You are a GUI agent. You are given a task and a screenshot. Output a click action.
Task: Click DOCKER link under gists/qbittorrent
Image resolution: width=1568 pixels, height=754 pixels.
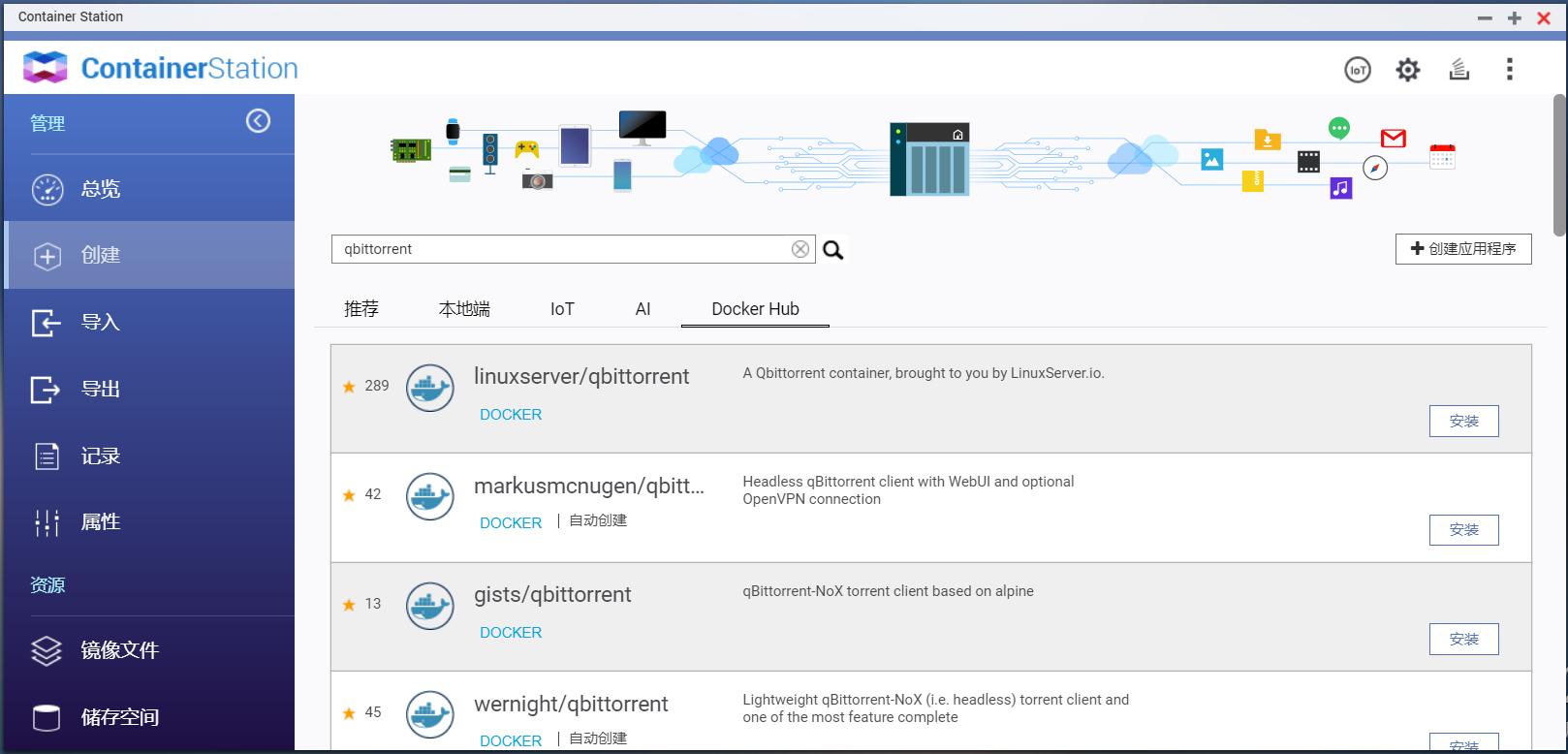click(511, 633)
